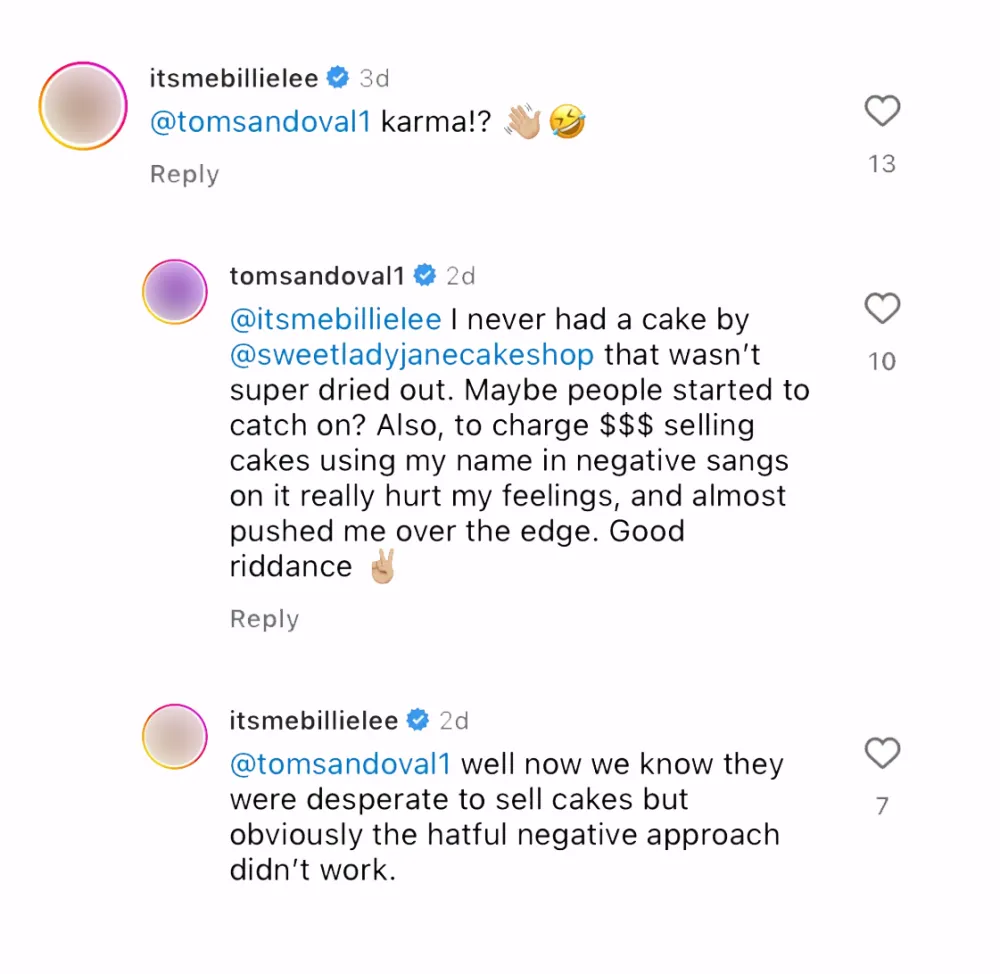
Task: Click the 13 like count
Action: [881, 164]
